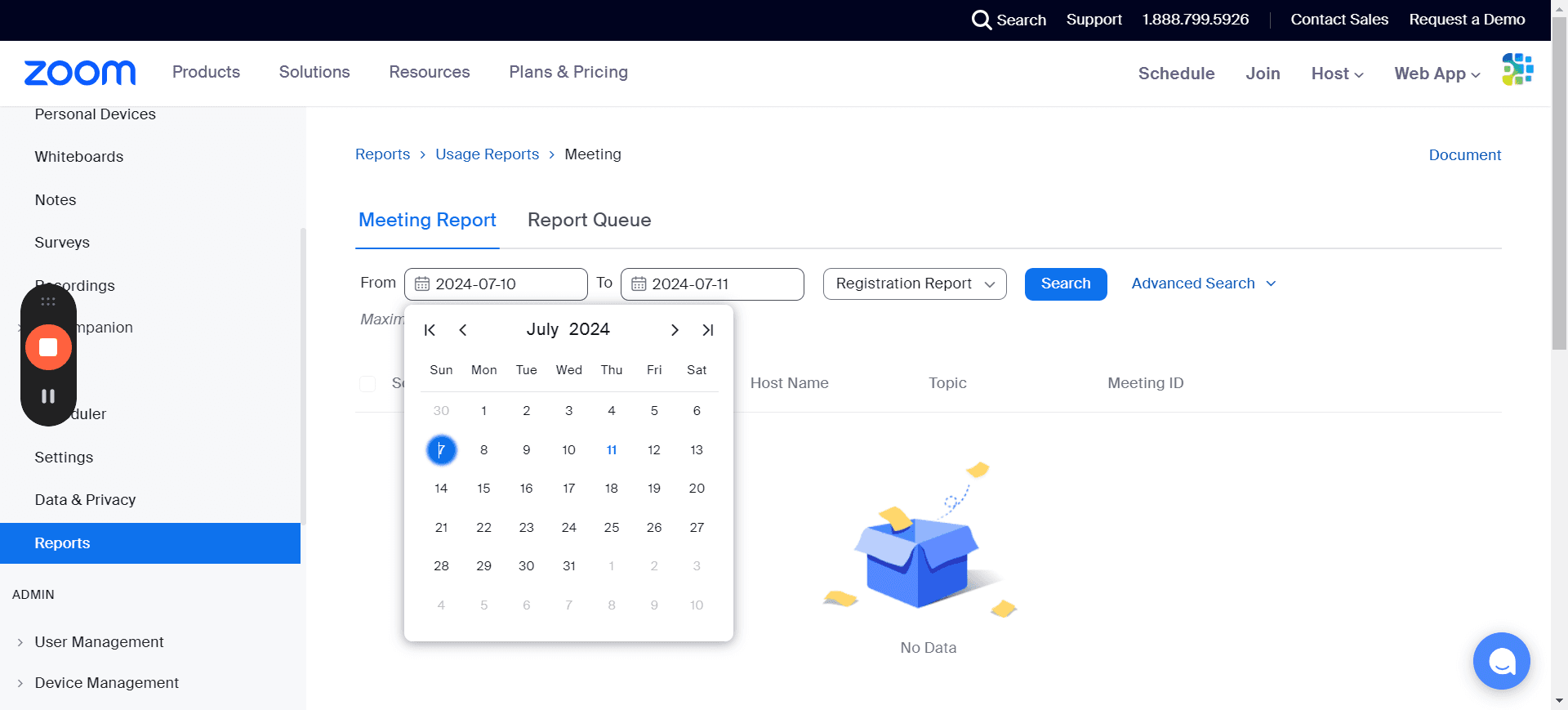Stop the screen recording
This screenshot has height=710, width=1568.
(x=48, y=347)
